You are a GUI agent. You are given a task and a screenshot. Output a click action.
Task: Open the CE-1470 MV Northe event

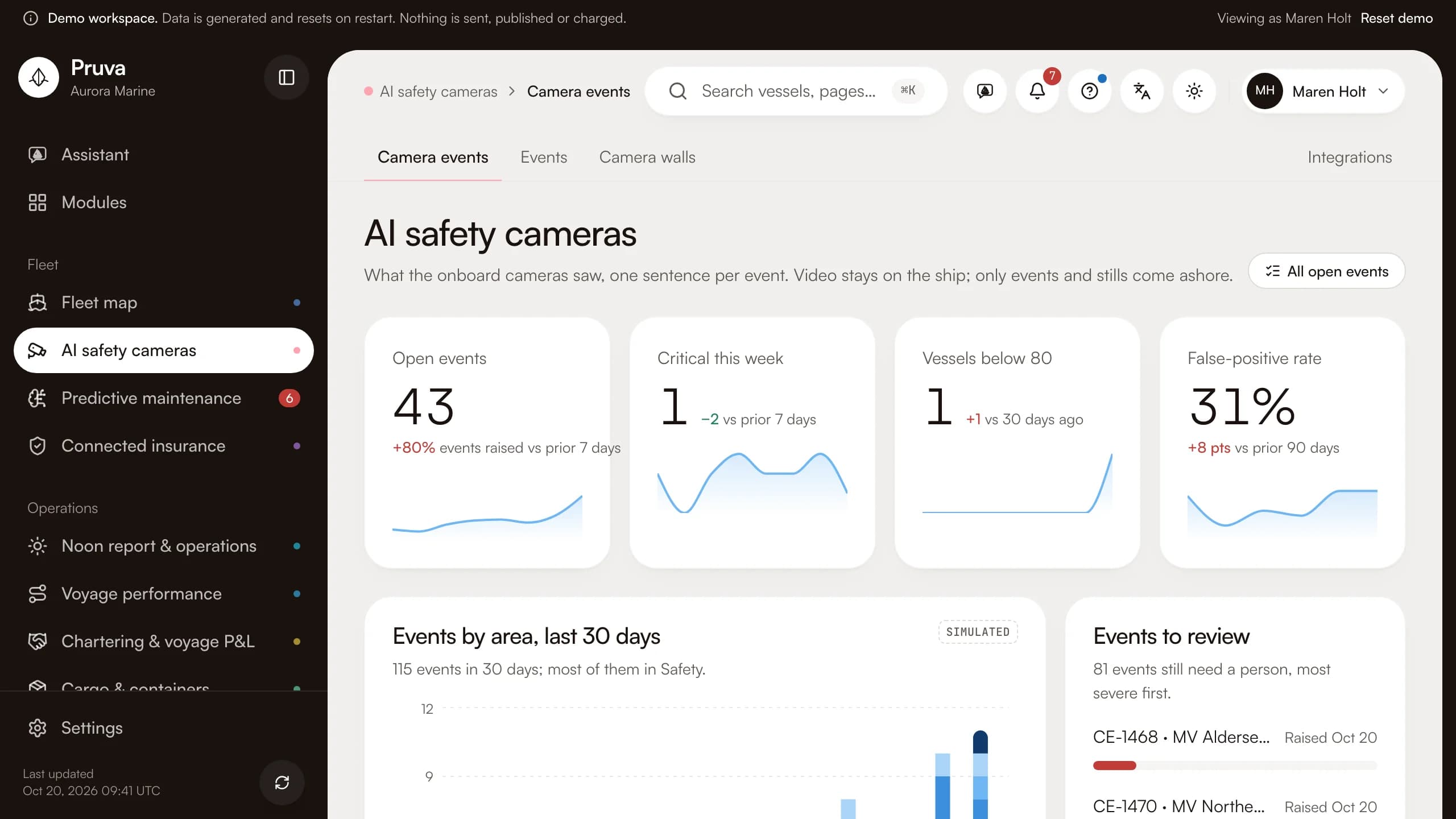click(1178, 806)
